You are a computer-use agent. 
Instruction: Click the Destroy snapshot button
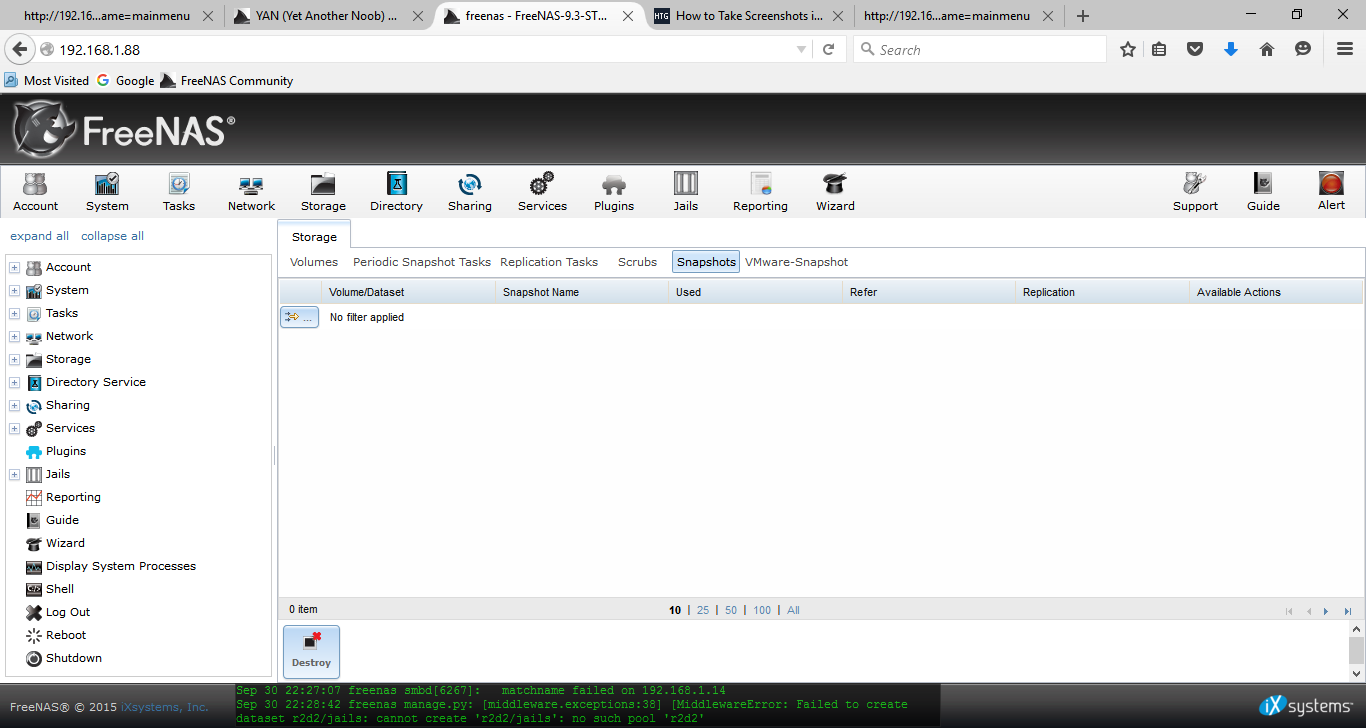[311, 652]
